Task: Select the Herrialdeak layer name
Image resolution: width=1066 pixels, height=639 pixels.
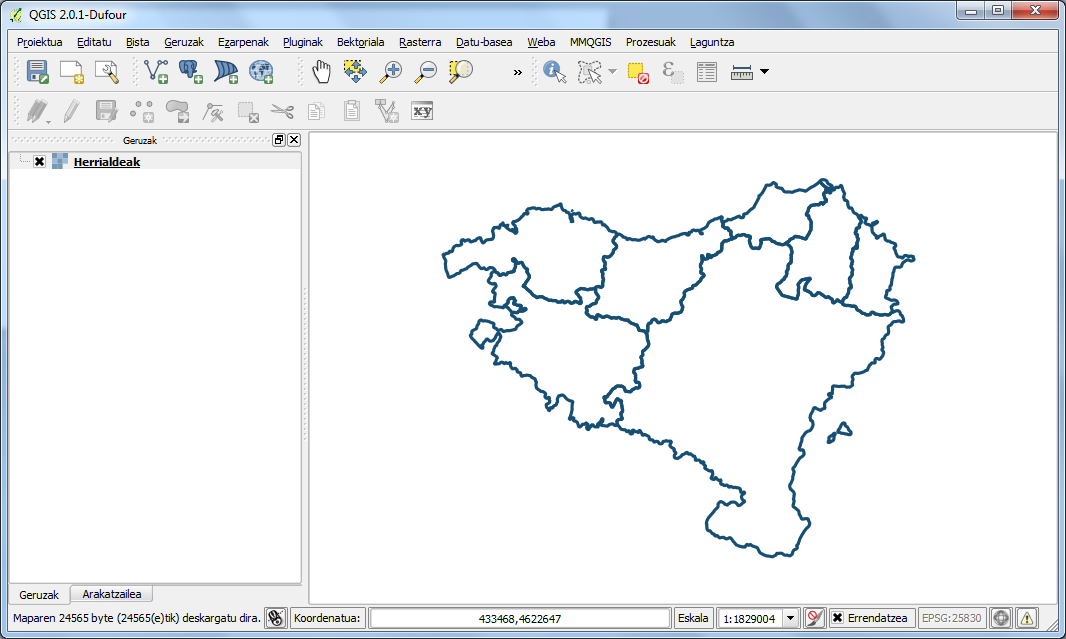Action: click(x=107, y=162)
